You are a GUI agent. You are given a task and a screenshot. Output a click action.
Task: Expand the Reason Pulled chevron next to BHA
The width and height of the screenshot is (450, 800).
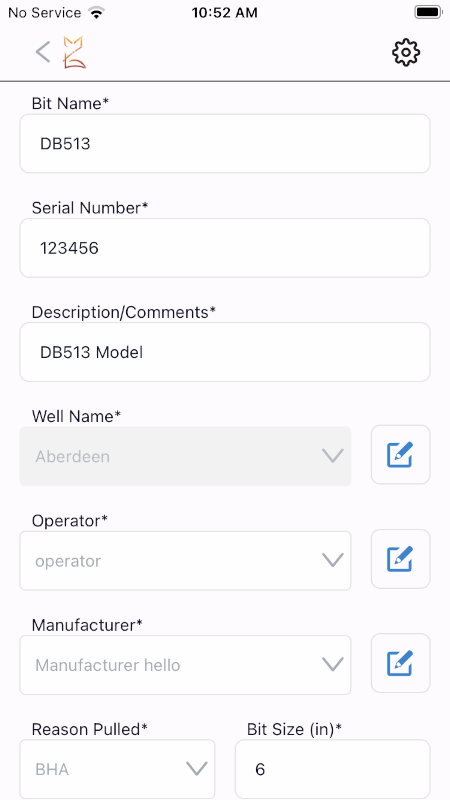pos(196,769)
